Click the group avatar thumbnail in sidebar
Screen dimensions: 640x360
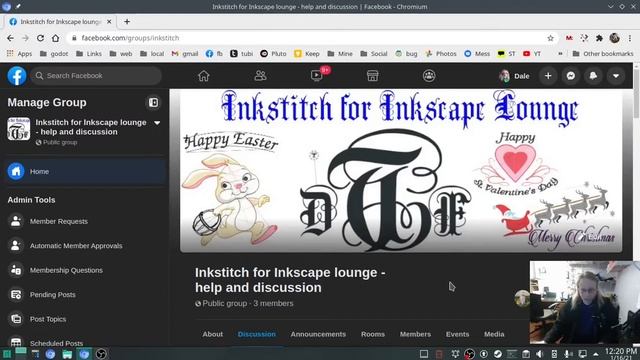pyautogui.click(x=19, y=129)
